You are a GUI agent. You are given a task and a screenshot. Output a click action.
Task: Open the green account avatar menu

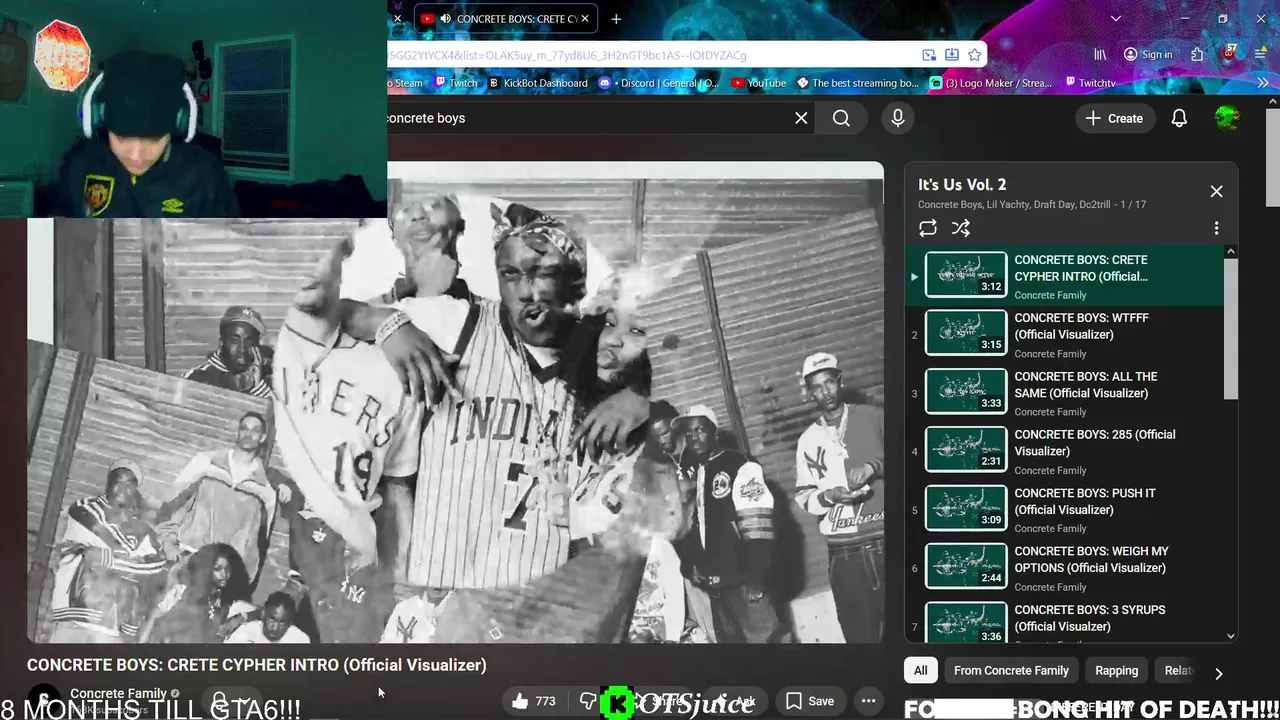(1227, 118)
